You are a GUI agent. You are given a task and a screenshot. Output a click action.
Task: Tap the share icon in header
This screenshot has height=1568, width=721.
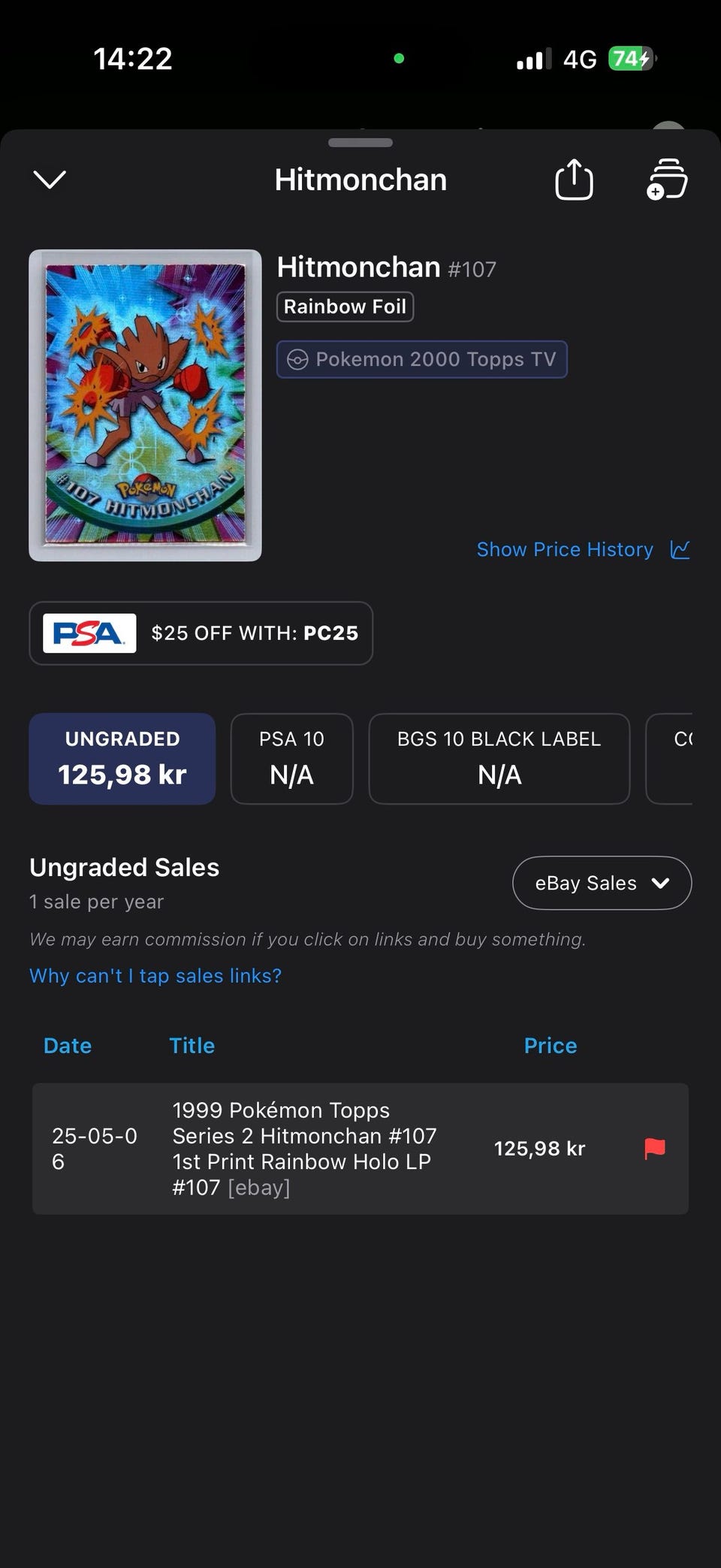coord(574,180)
